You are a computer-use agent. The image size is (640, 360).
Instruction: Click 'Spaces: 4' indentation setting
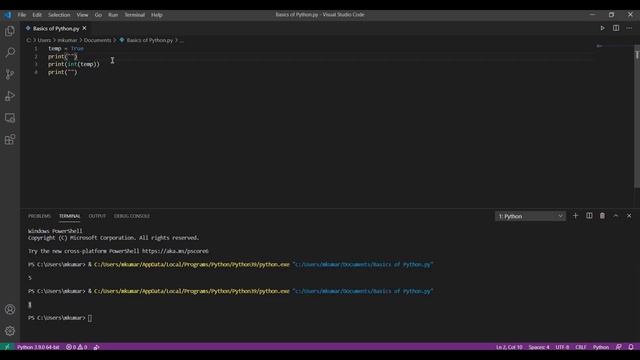click(x=539, y=347)
